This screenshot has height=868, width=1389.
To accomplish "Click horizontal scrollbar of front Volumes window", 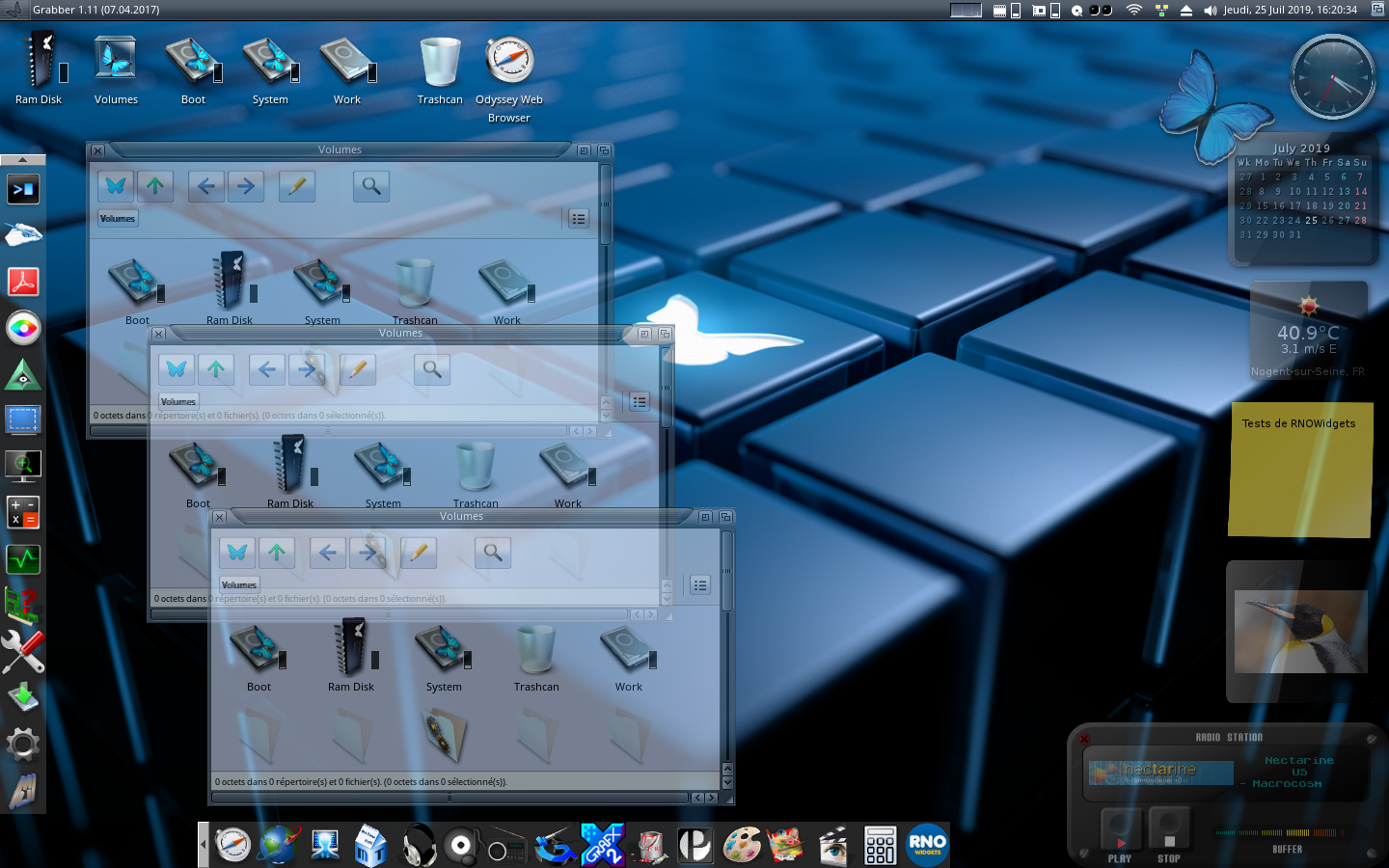I will pos(450,798).
